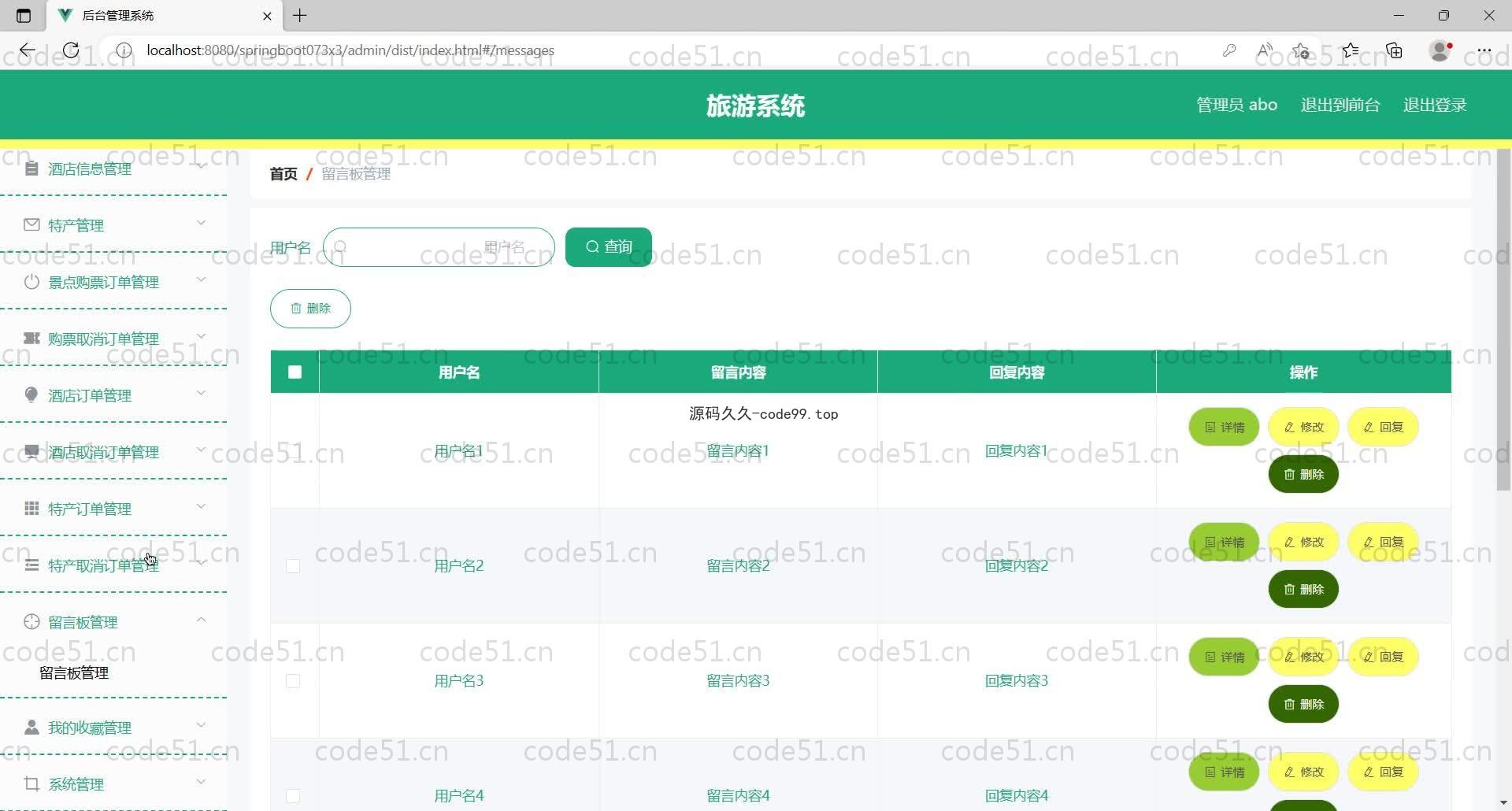1512x811 pixels.
Task: Expand the 酒店信息管理 menu chevron
Action: pyautogui.click(x=201, y=166)
